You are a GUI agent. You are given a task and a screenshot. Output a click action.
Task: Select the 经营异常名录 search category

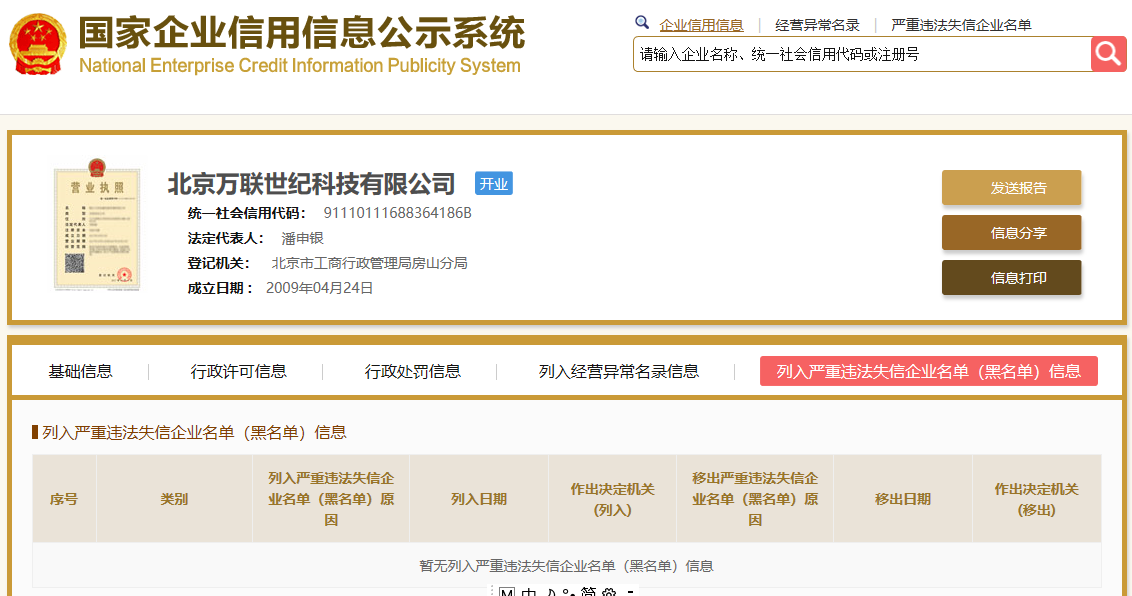[x=817, y=25]
